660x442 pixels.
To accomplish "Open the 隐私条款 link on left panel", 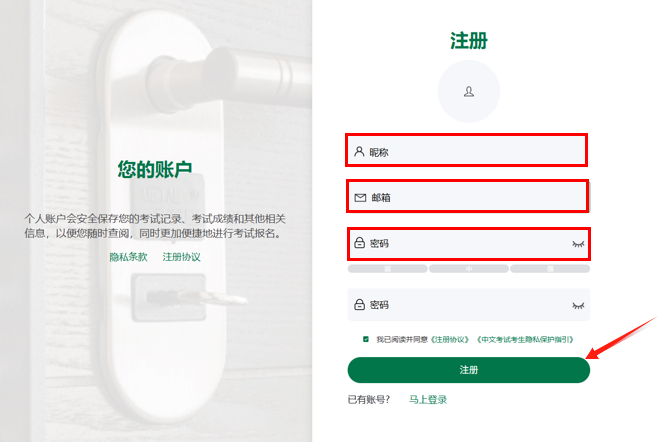I will click(128, 257).
